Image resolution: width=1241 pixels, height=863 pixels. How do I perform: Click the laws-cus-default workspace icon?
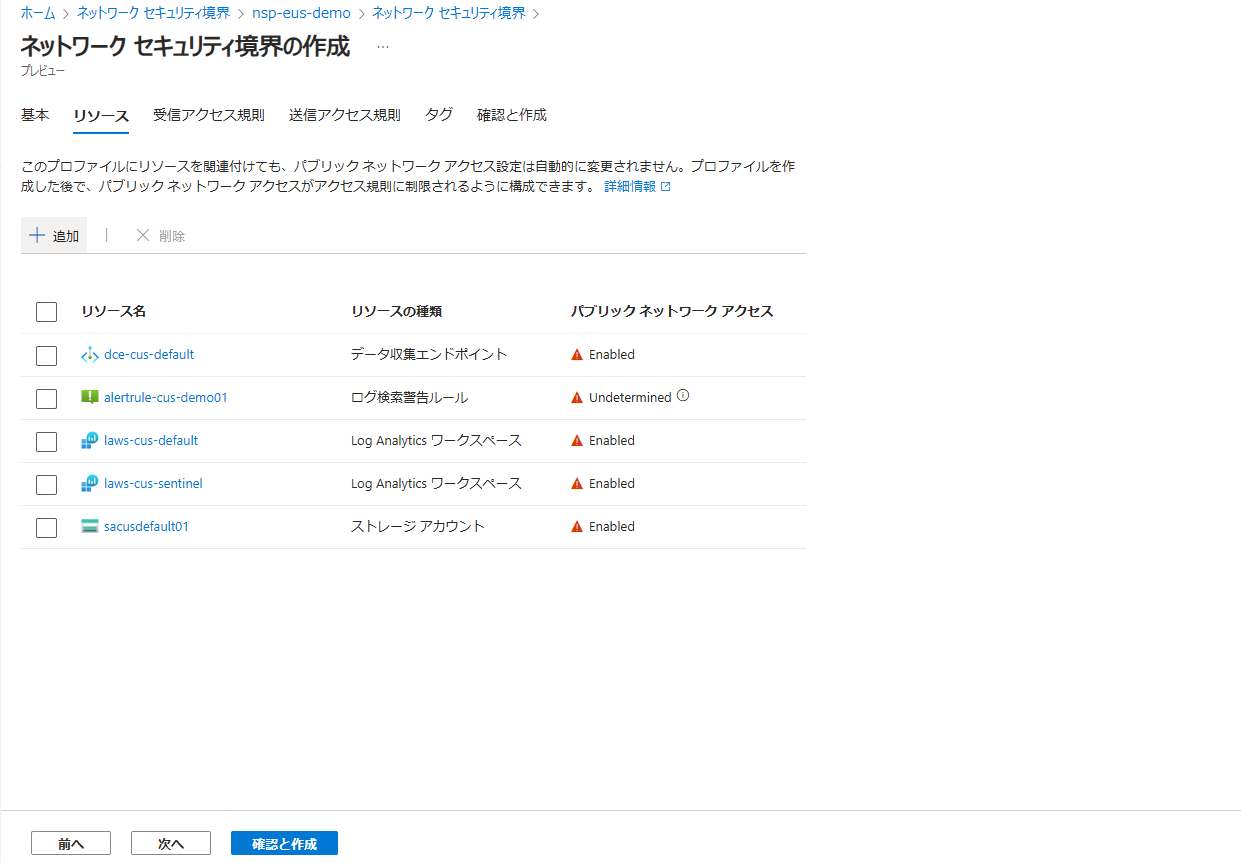pyautogui.click(x=90, y=440)
